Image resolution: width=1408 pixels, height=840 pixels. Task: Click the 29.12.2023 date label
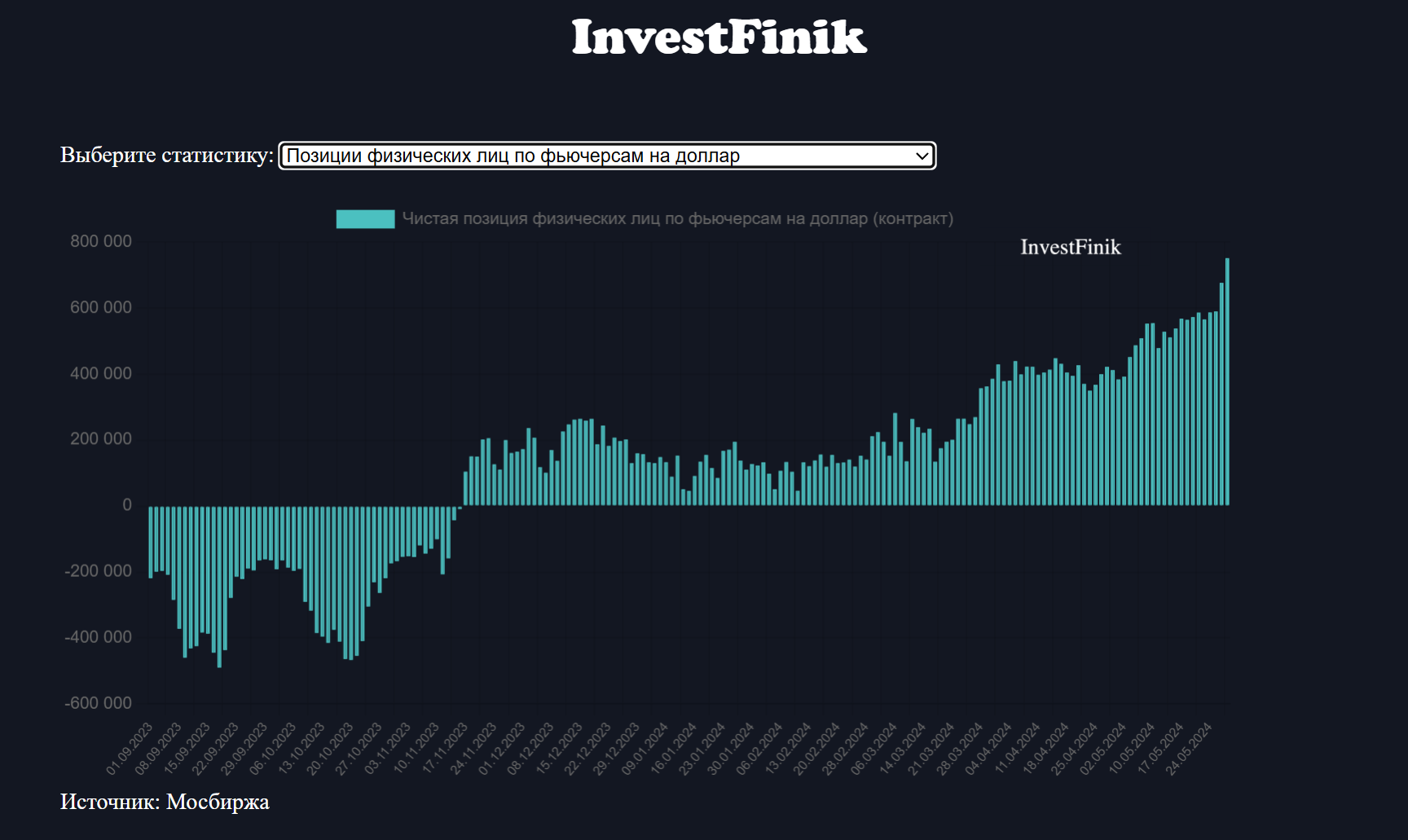point(617,748)
